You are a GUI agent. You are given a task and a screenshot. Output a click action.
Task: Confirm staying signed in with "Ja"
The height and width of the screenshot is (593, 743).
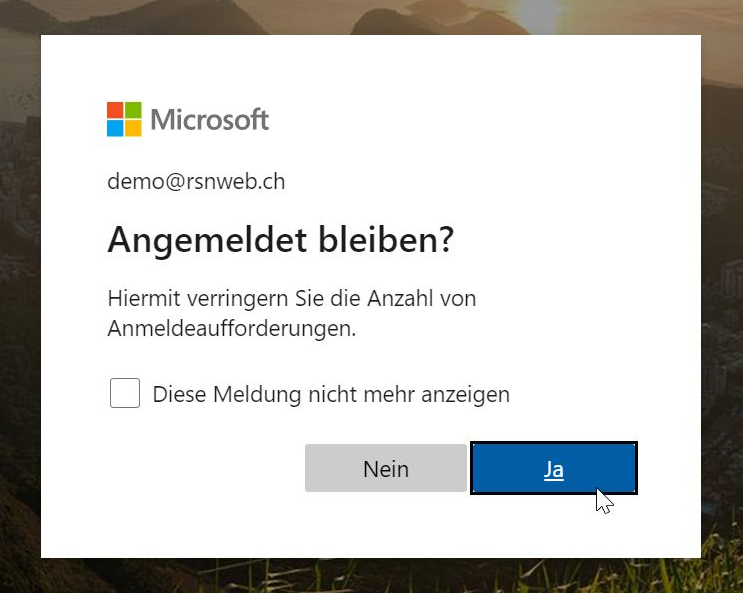coord(553,469)
